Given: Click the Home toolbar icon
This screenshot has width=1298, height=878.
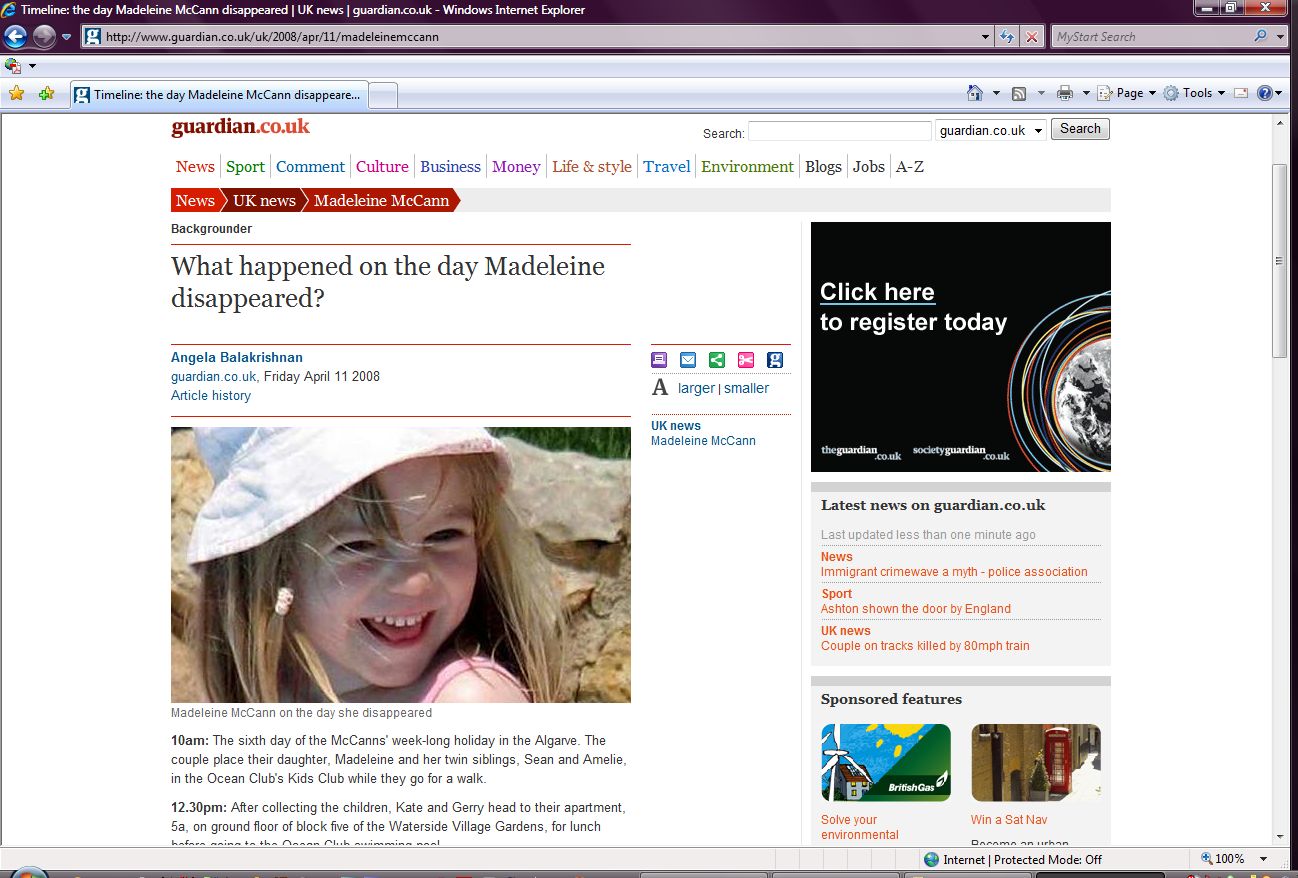Looking at the screenshot, I should 975,93.
